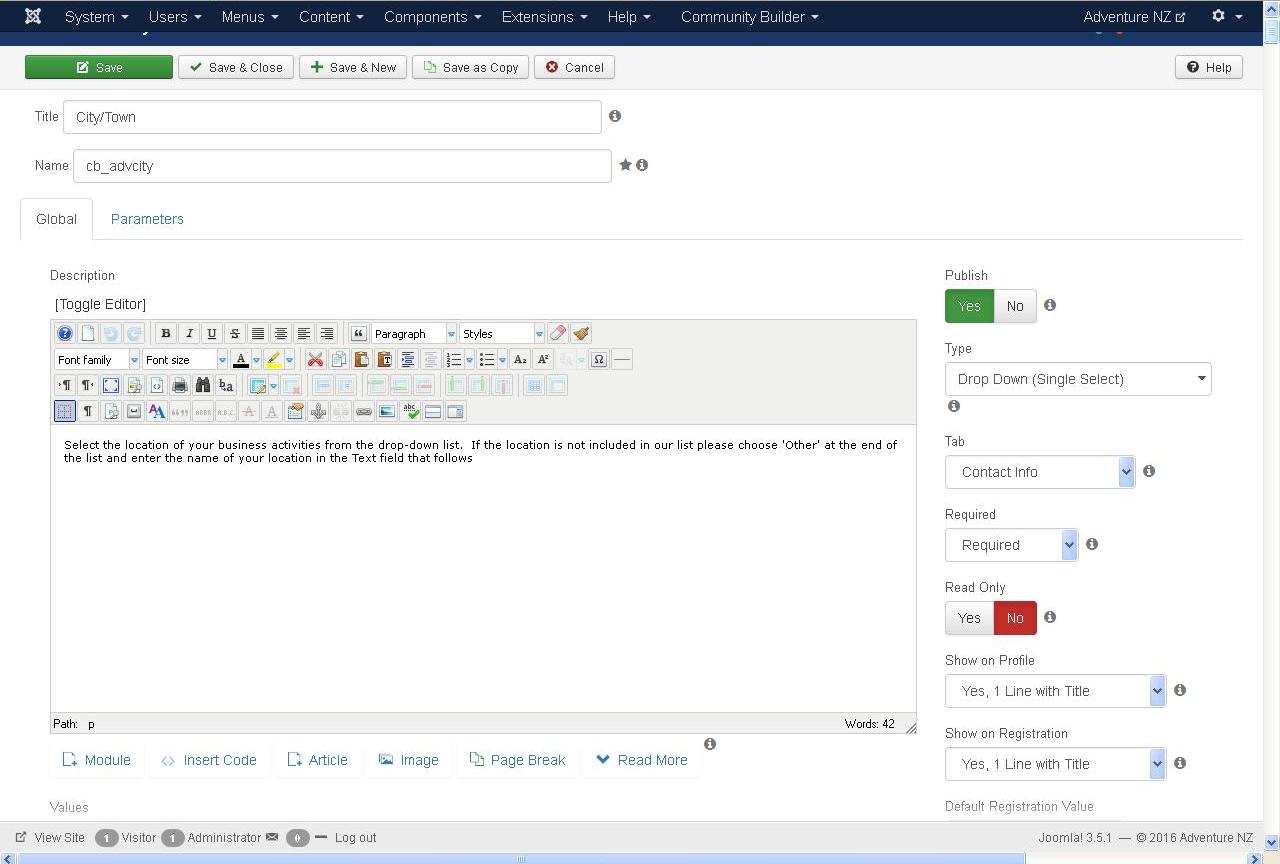
Task: Open the Font size dropdown
Action: coord(185,359)
